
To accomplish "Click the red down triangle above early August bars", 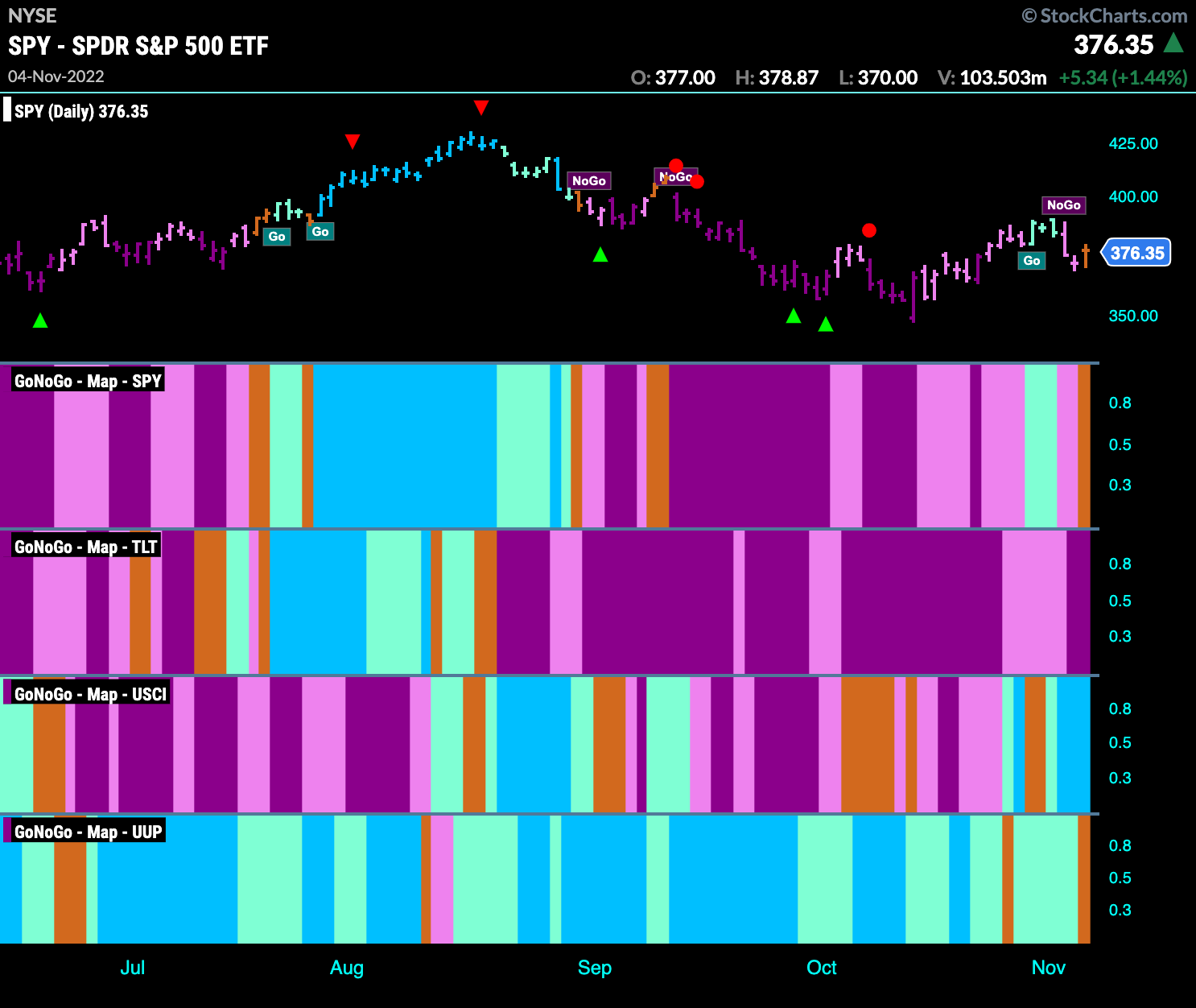I will tap(353, 142).
